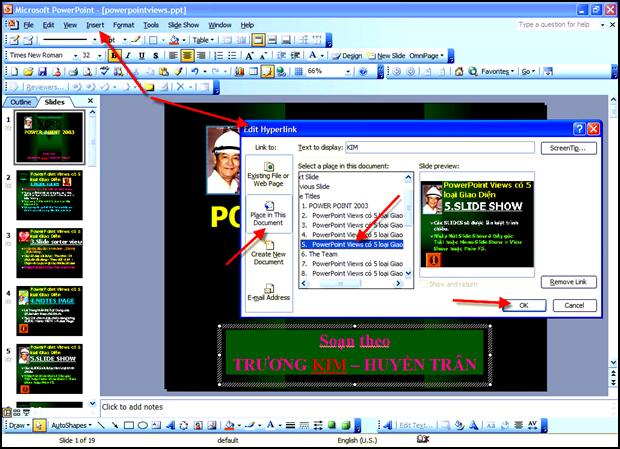
Task: Click the Remove Link button
Action: point(568,282)
